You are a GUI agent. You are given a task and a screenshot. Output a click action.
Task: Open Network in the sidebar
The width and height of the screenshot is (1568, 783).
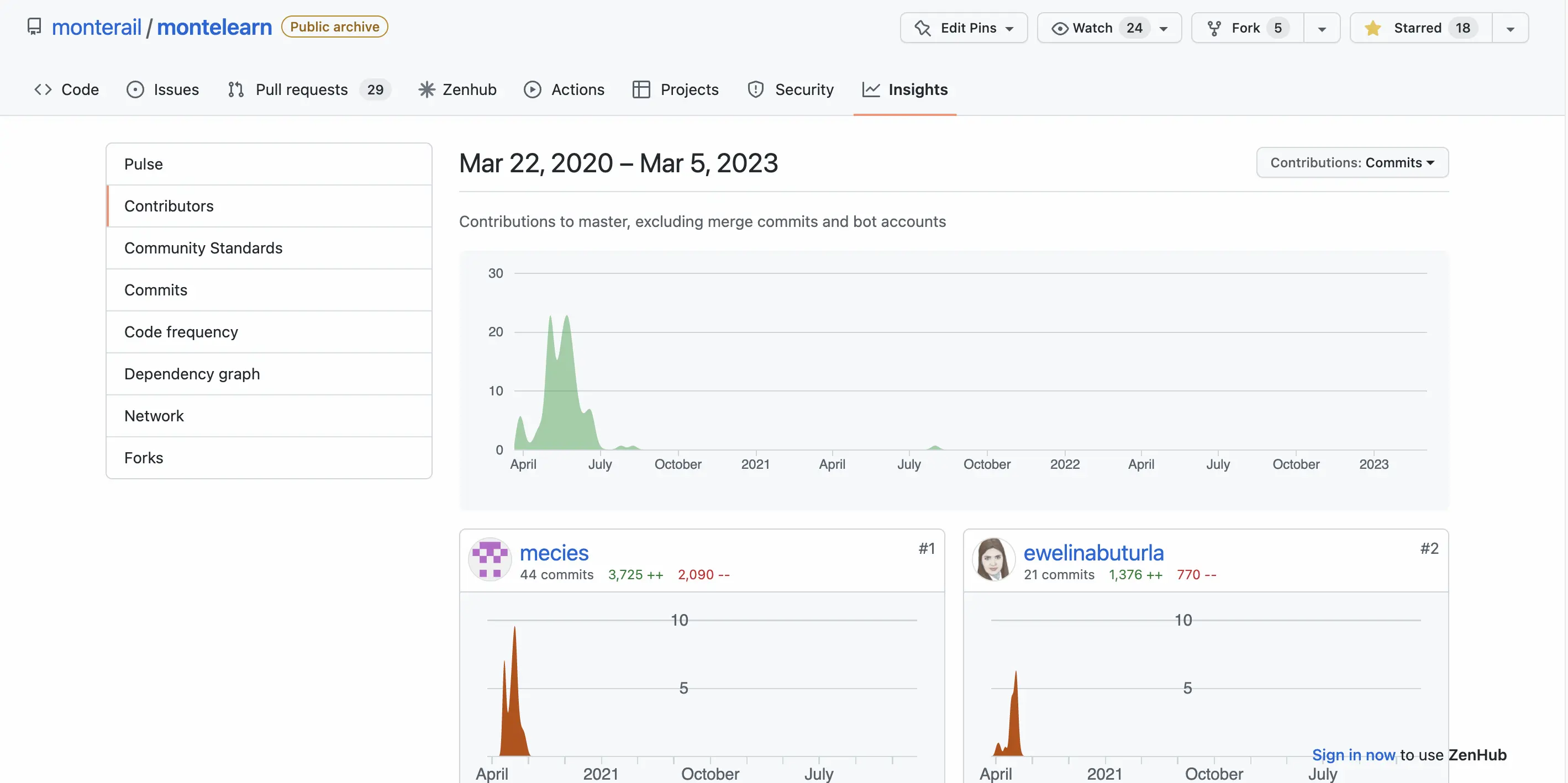point(269,416)
